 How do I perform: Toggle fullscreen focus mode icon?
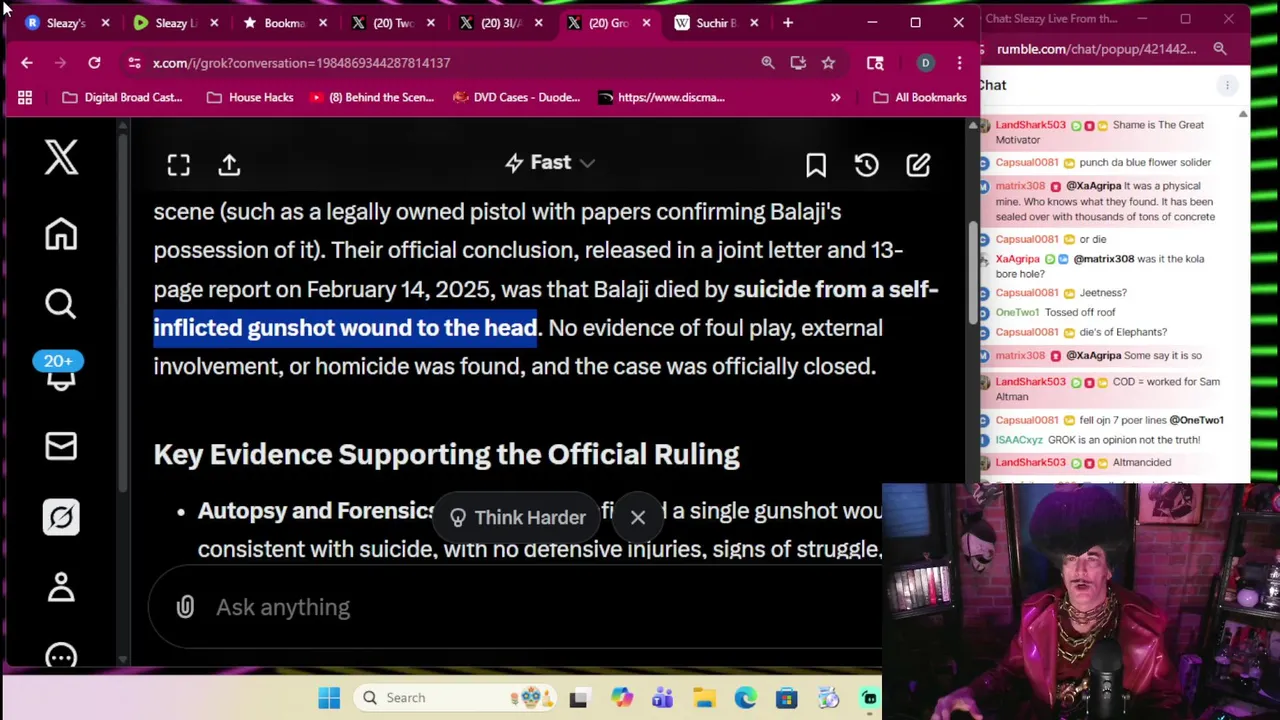[x=178, y=165]
